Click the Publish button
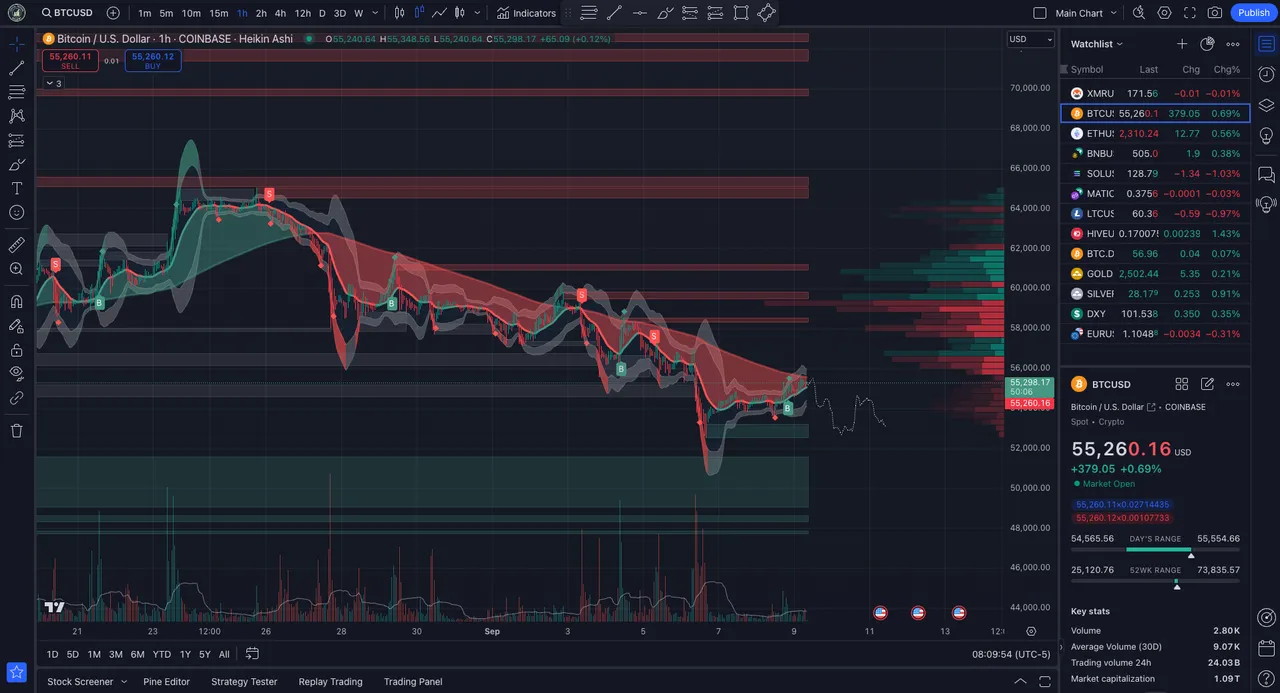 click(x=1254, y=13)
